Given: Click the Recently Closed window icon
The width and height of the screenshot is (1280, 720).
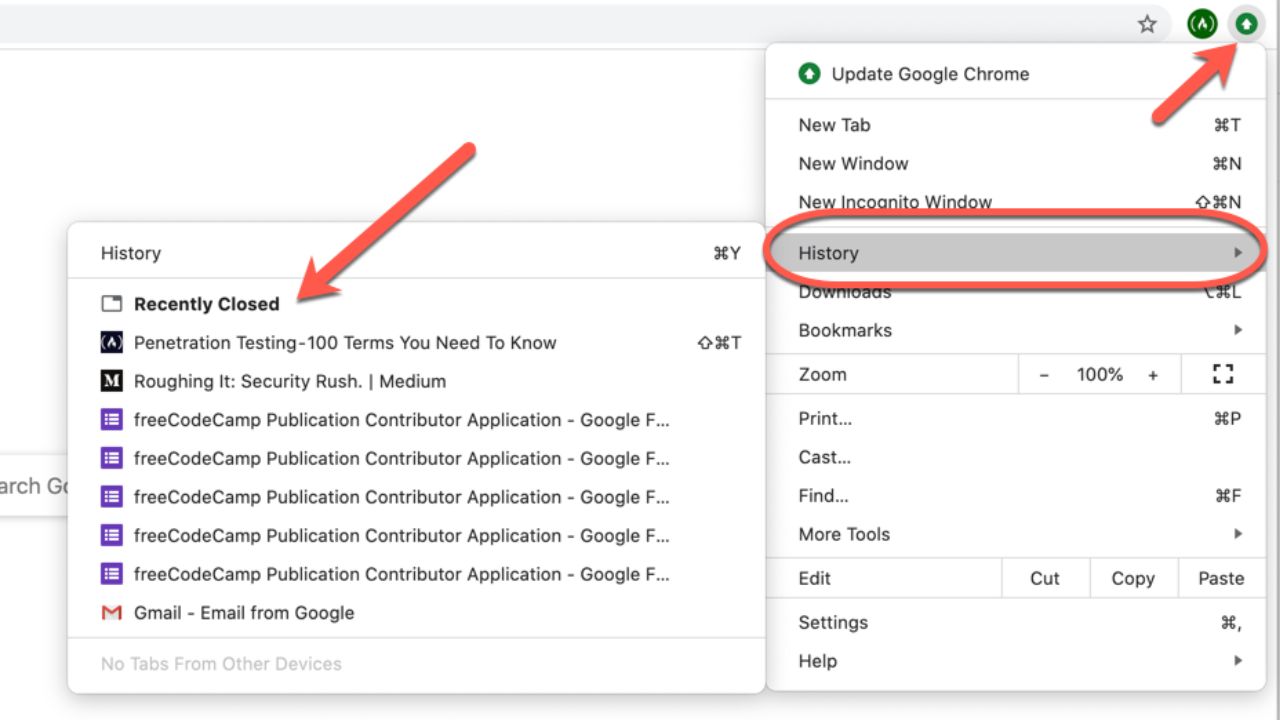Looking at the screenshot, I should (111, 304).
